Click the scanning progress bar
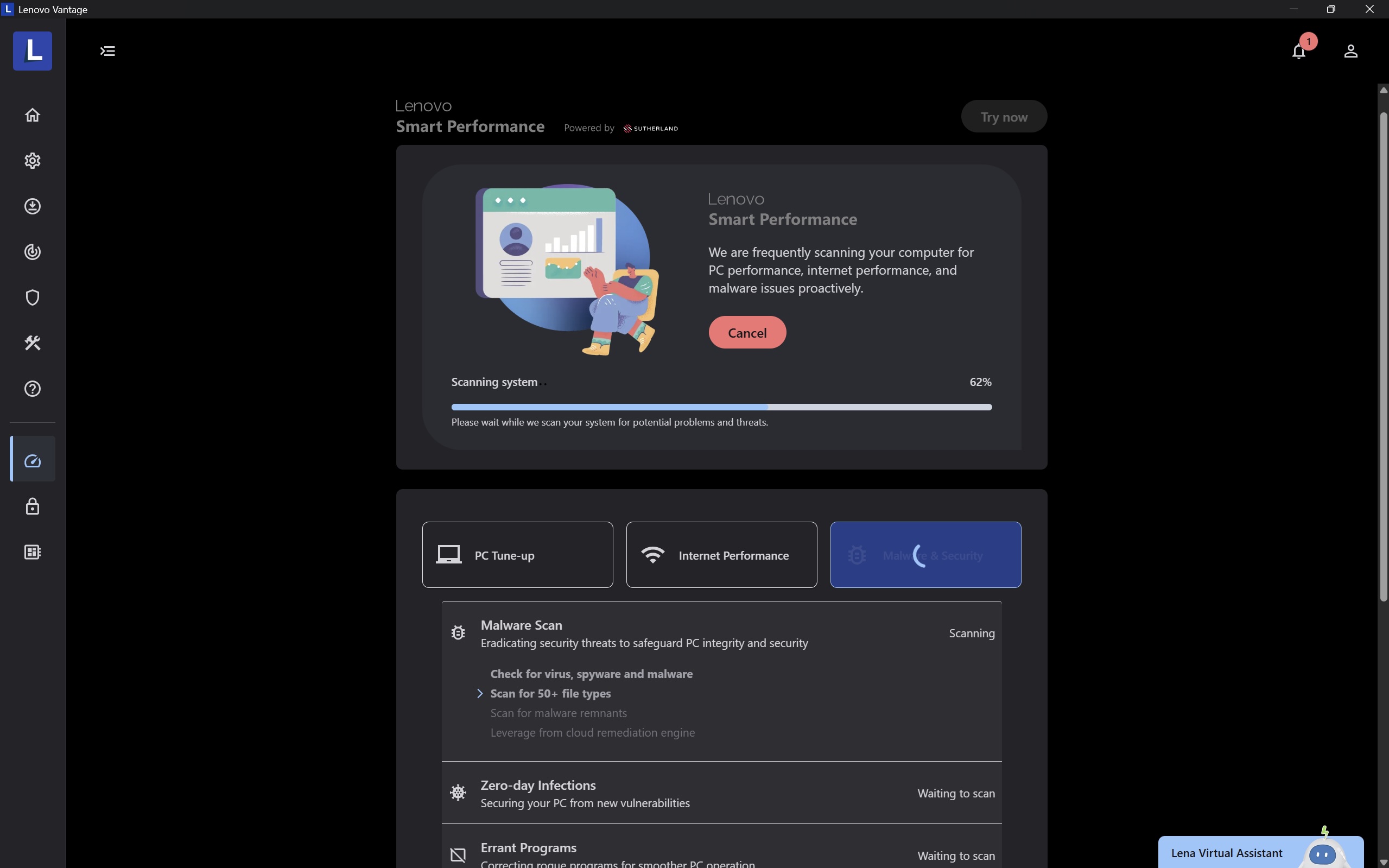The width and height of the screenshot is (1389, 868). [721, 407]
